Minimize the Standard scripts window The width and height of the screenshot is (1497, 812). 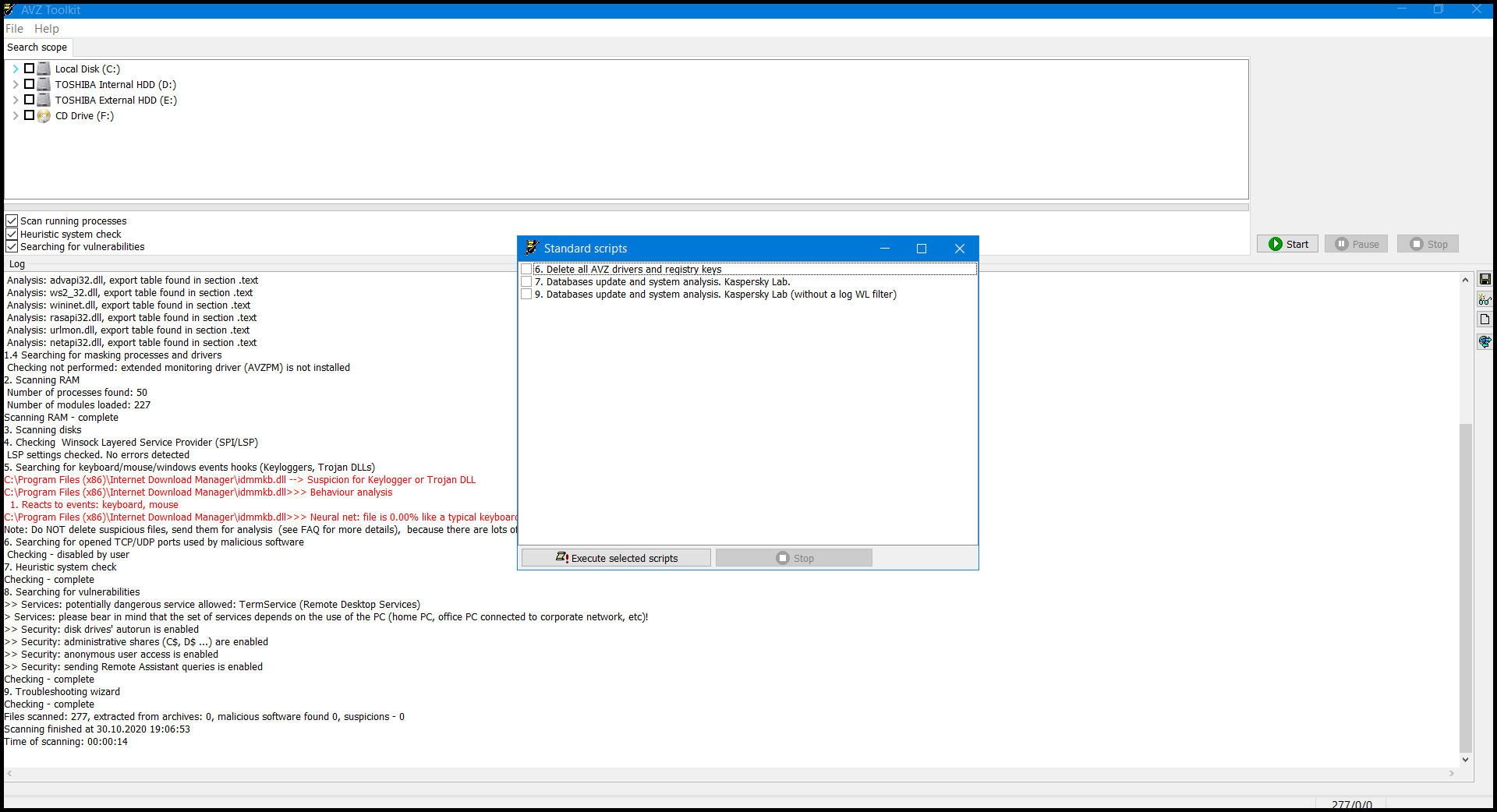(x=885, y=249)
